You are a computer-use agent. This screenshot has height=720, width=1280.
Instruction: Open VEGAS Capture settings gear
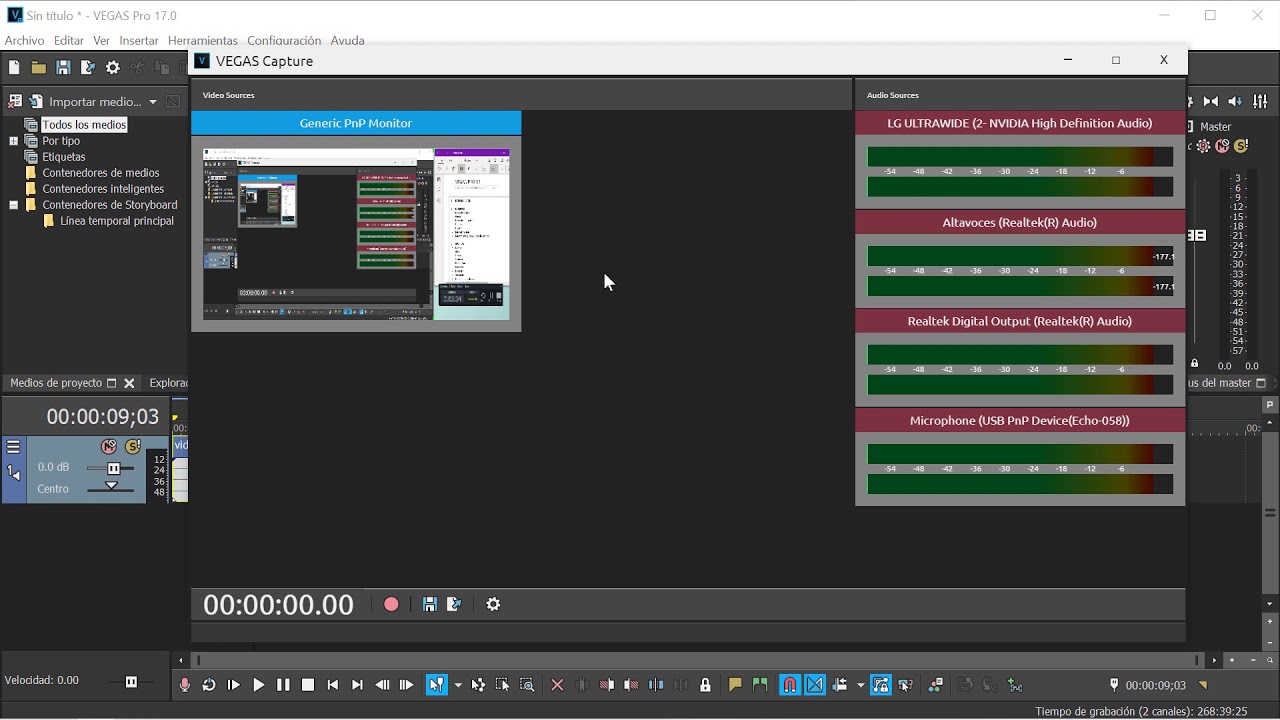493,604
